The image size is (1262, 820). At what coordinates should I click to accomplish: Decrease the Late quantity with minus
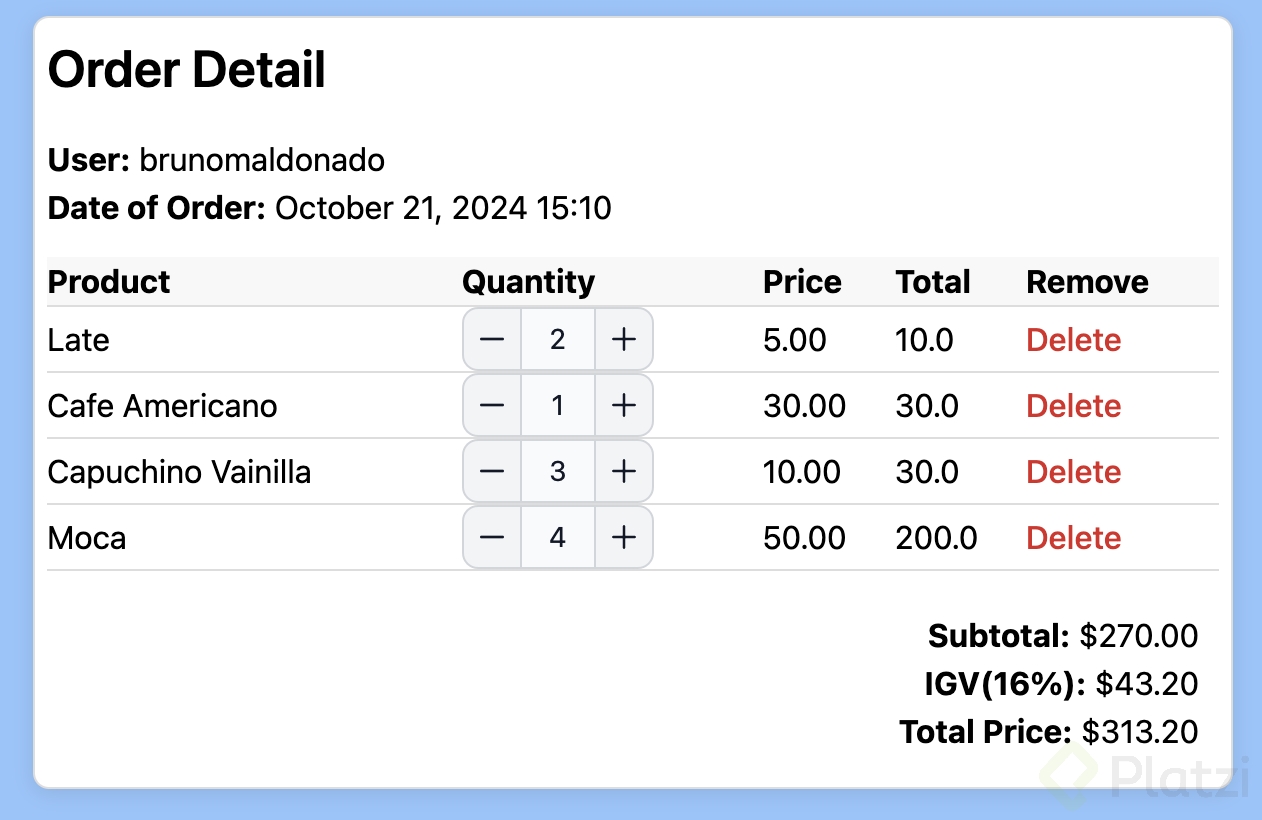coord(492,340)
